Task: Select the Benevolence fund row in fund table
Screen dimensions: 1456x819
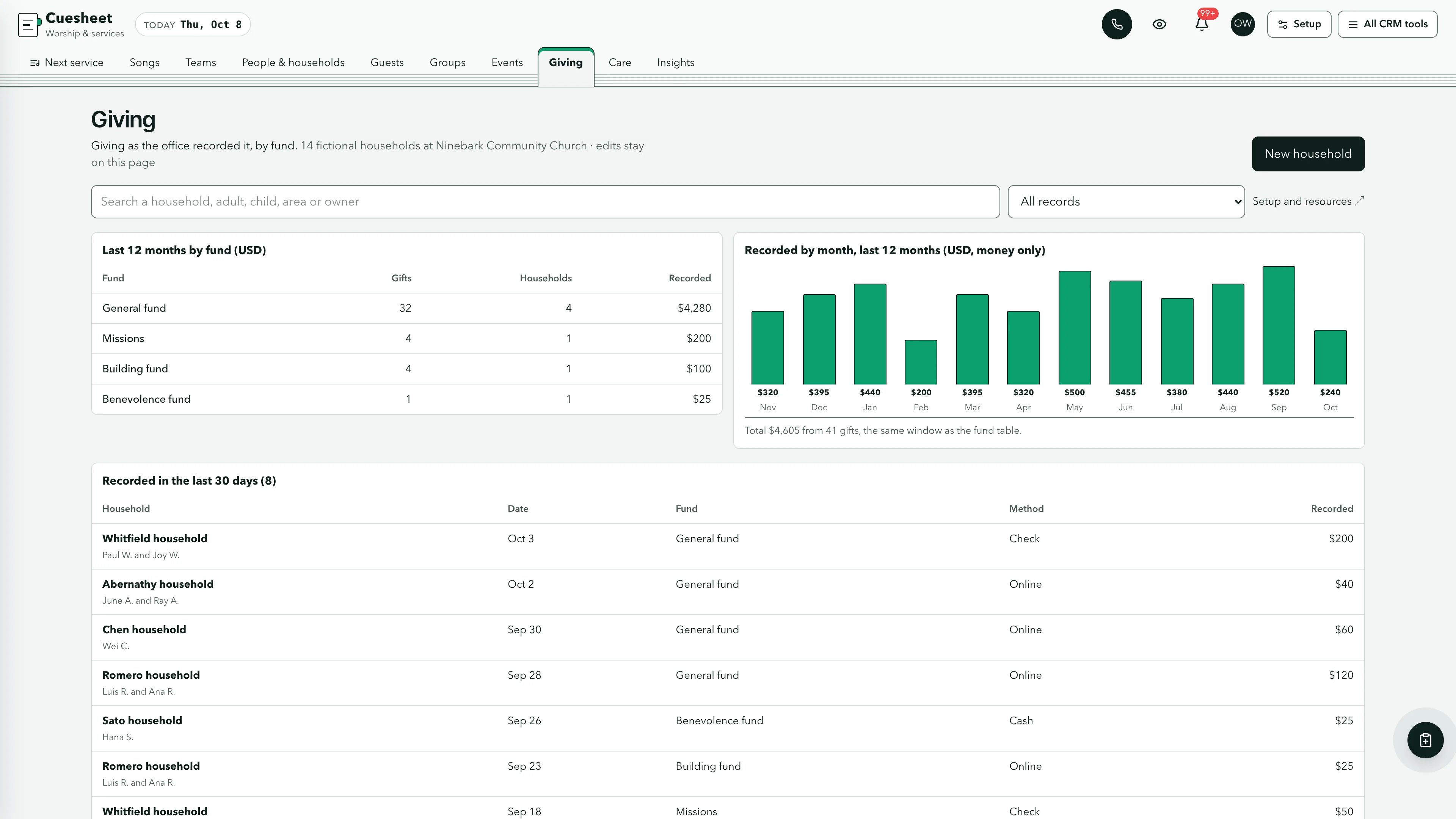Action: pyautogui.click(x=406, y=399)
